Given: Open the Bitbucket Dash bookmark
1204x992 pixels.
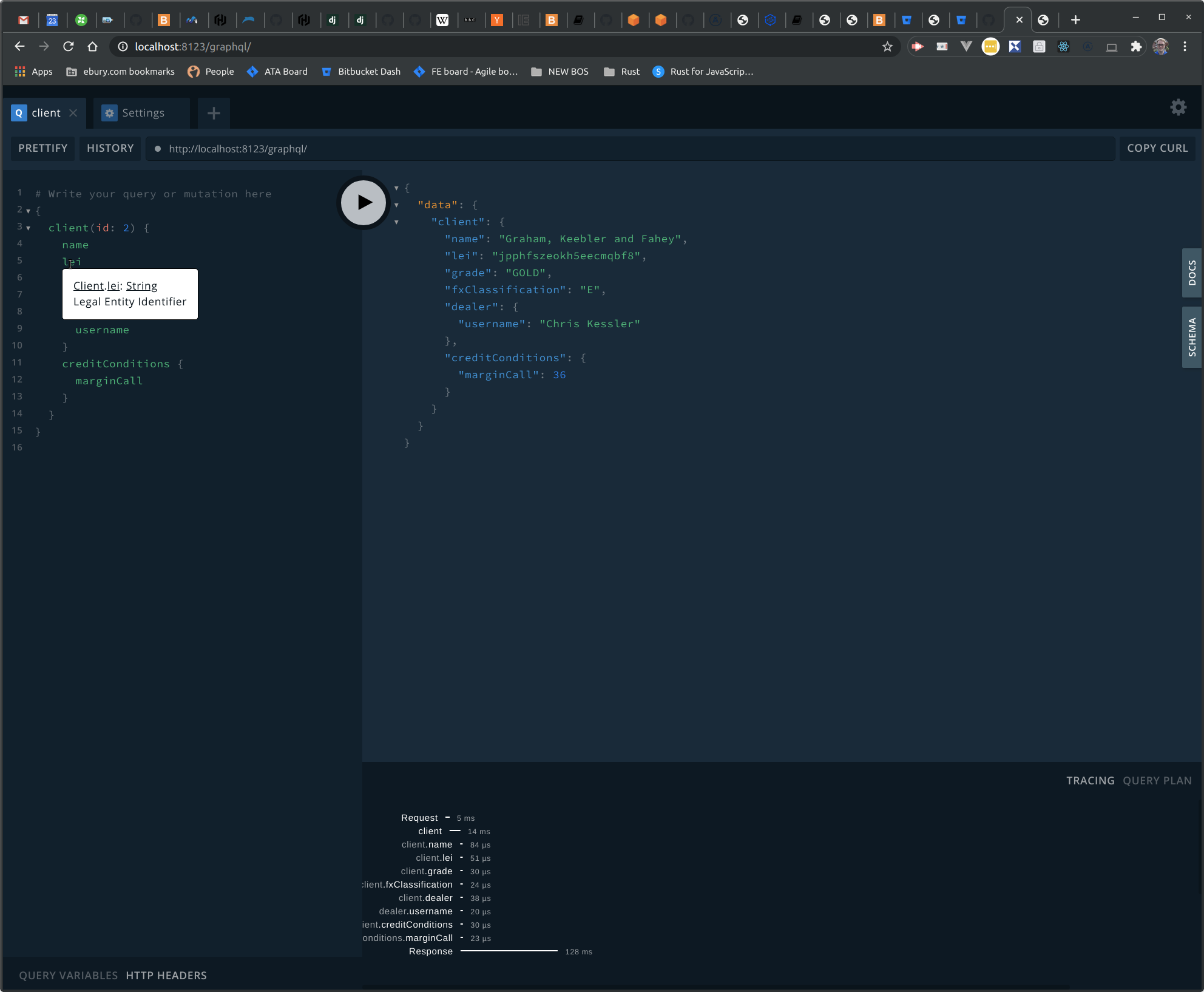Looking at the screenshot, I should click(x=360, y=72).
